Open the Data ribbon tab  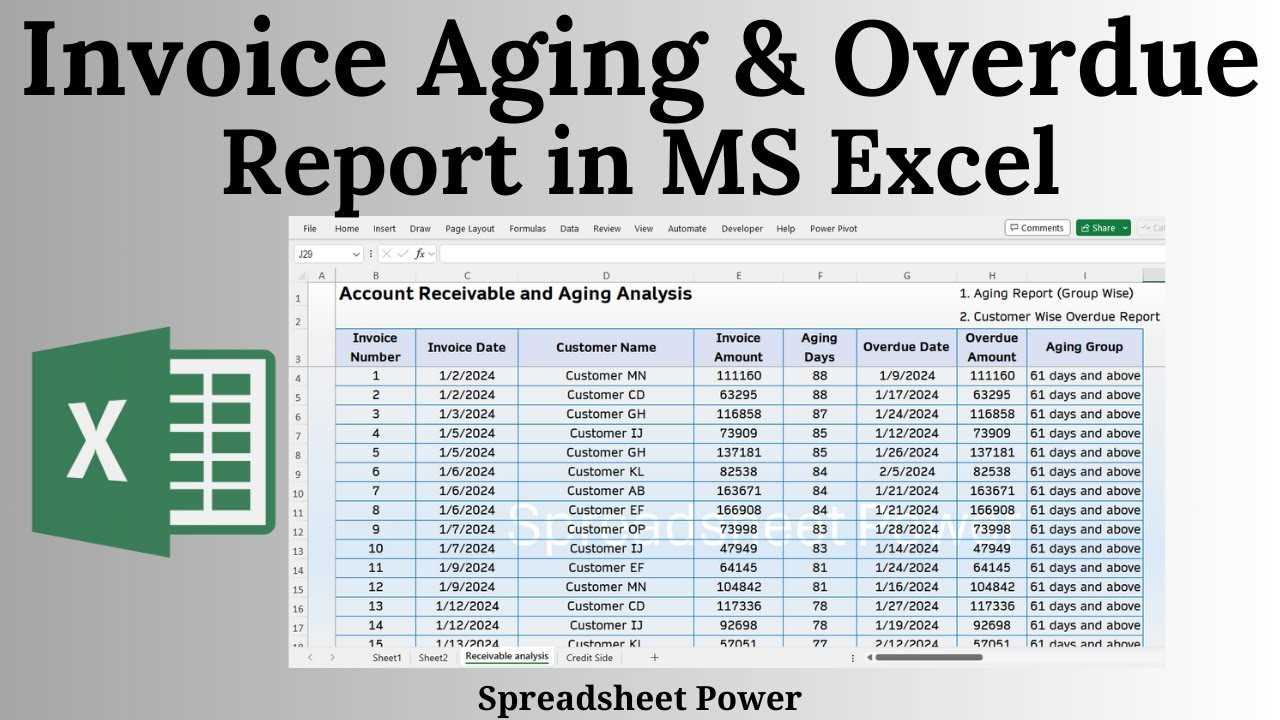click(569, 228)
